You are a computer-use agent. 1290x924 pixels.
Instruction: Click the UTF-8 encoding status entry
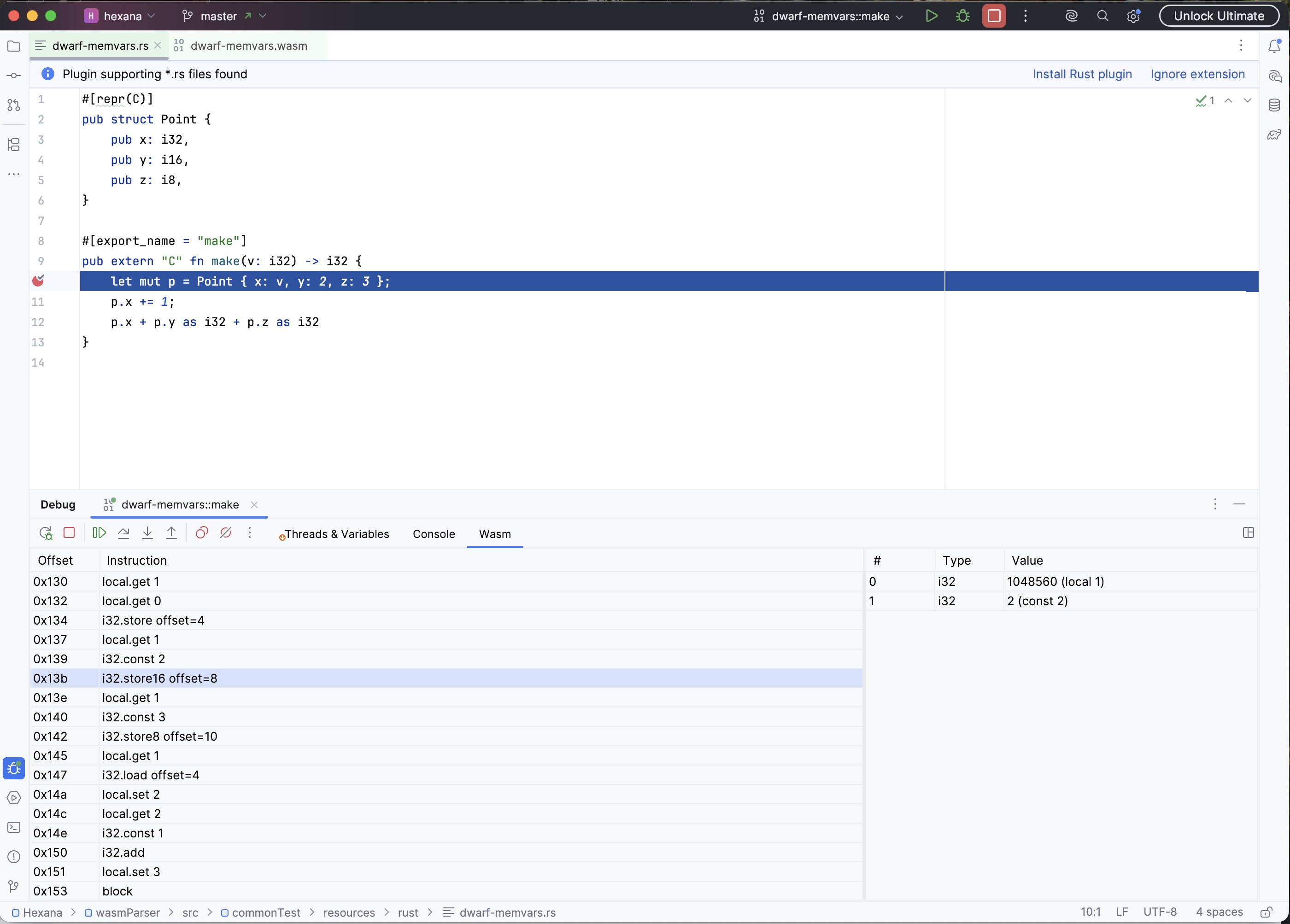(x=1160, y=912)
